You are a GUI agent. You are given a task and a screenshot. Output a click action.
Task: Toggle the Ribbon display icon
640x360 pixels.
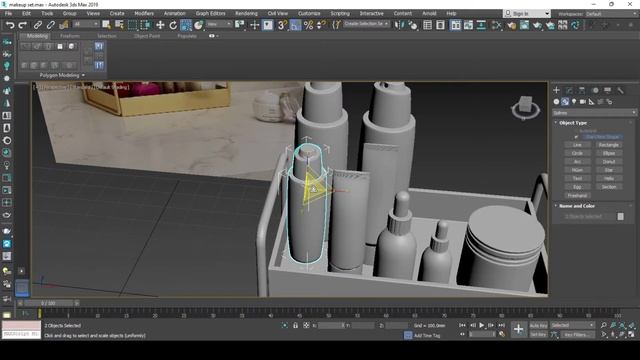point(455,25)
